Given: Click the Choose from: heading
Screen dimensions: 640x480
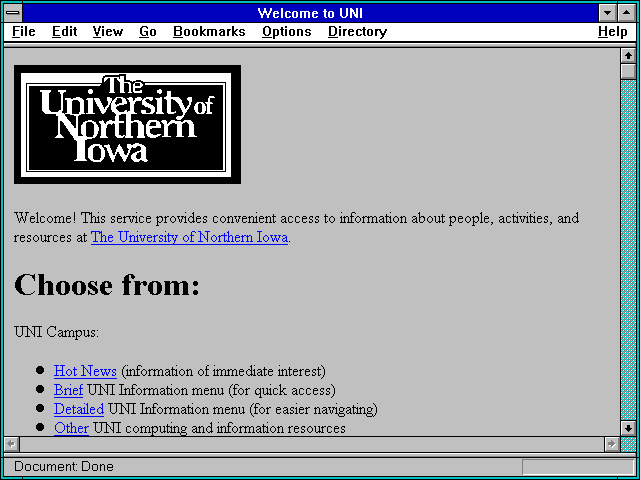Looking at the screenshot, I should (x=107, y=285).
